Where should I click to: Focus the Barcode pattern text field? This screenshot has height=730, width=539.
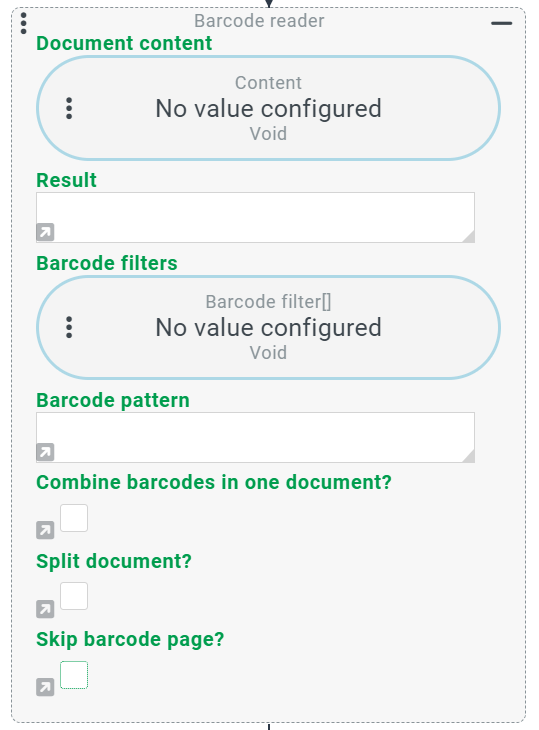click(256, 437)
